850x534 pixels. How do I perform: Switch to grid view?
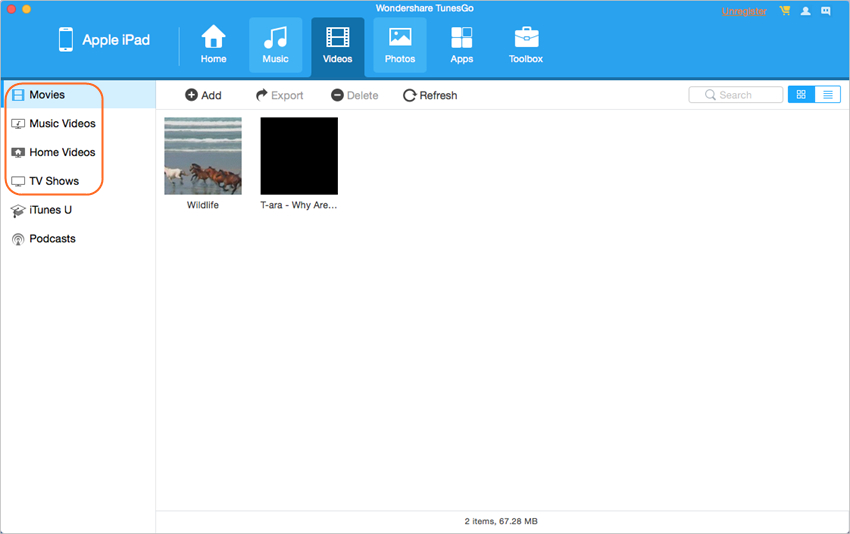pos(801,95)
